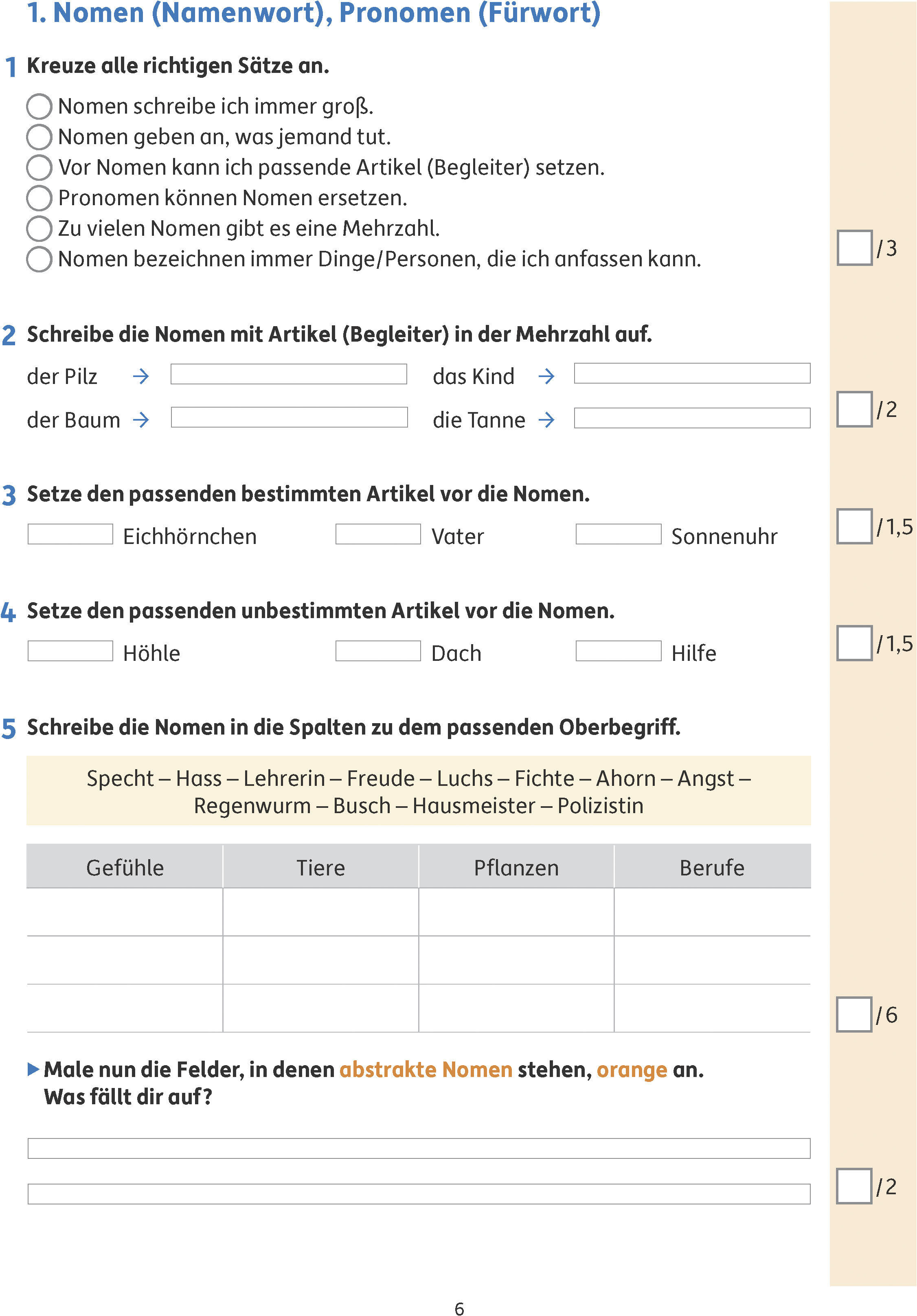The image size is (917, 1316).
Task: Click the 'Berufe' column header
Action: (713, 866)
